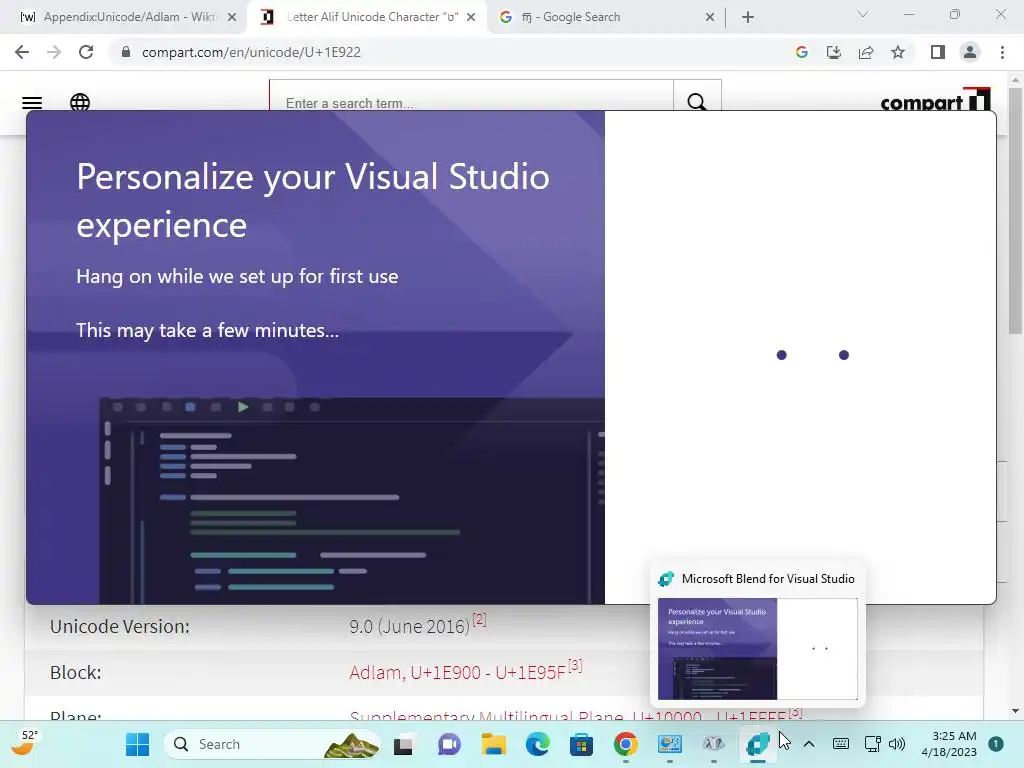
Task: Click the 'Unicode Version:' label
Action: [x=120, y=626]
